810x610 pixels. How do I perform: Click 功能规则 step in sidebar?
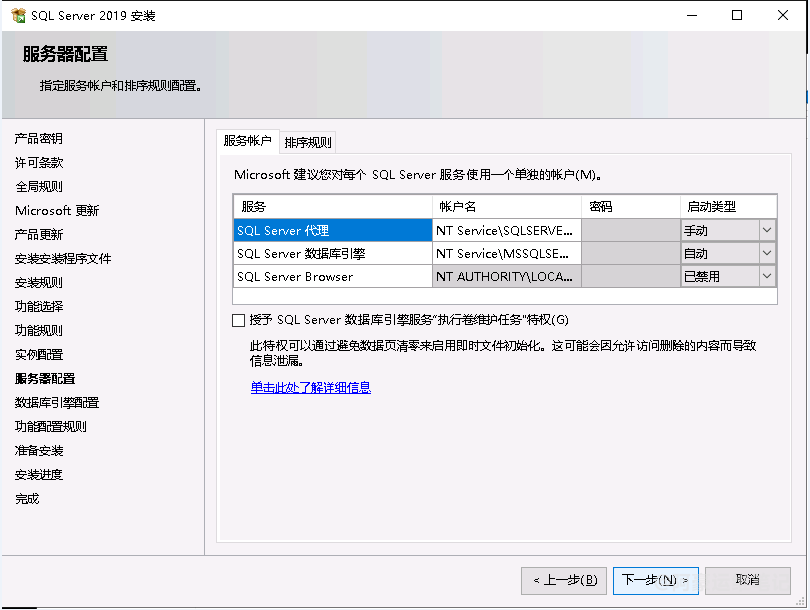coord(39,331)
